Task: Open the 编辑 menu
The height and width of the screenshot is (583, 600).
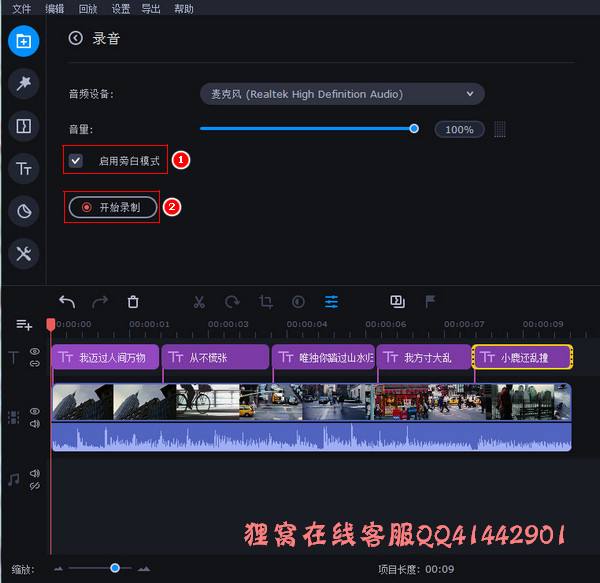Action: click(x=54, y=8)
